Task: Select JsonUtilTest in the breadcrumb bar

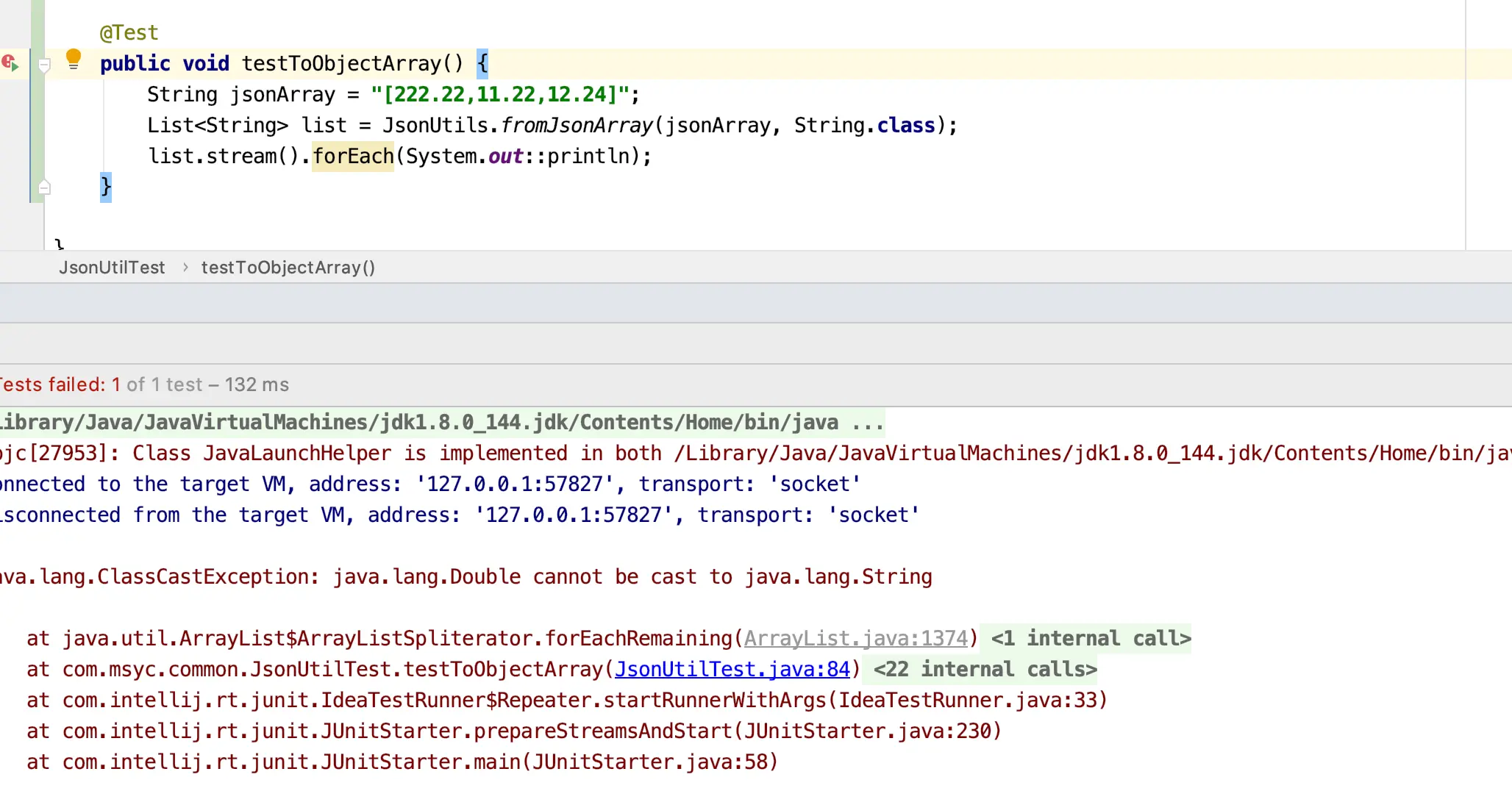Action: coord(112,268)
